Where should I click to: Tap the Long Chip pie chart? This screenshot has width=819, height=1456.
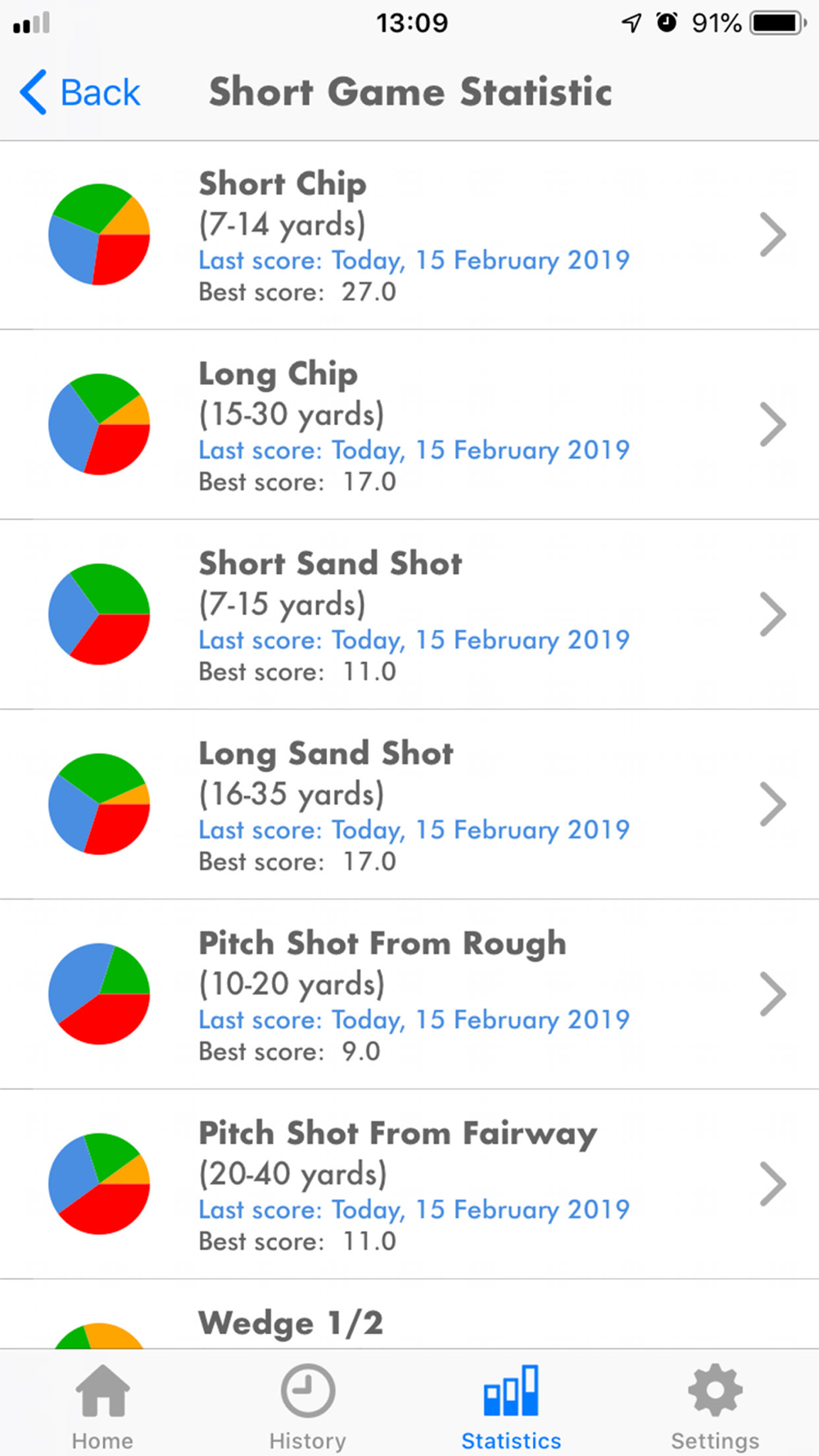click(x=99, y=424)
